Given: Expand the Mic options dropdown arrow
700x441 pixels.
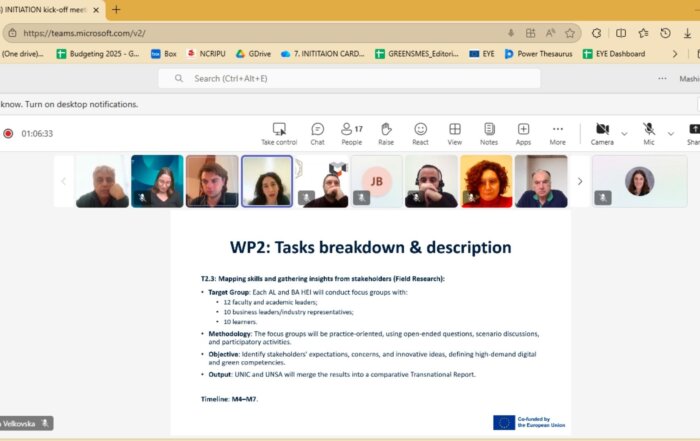Looking at the screenshot, I should (x=670, y=132).
